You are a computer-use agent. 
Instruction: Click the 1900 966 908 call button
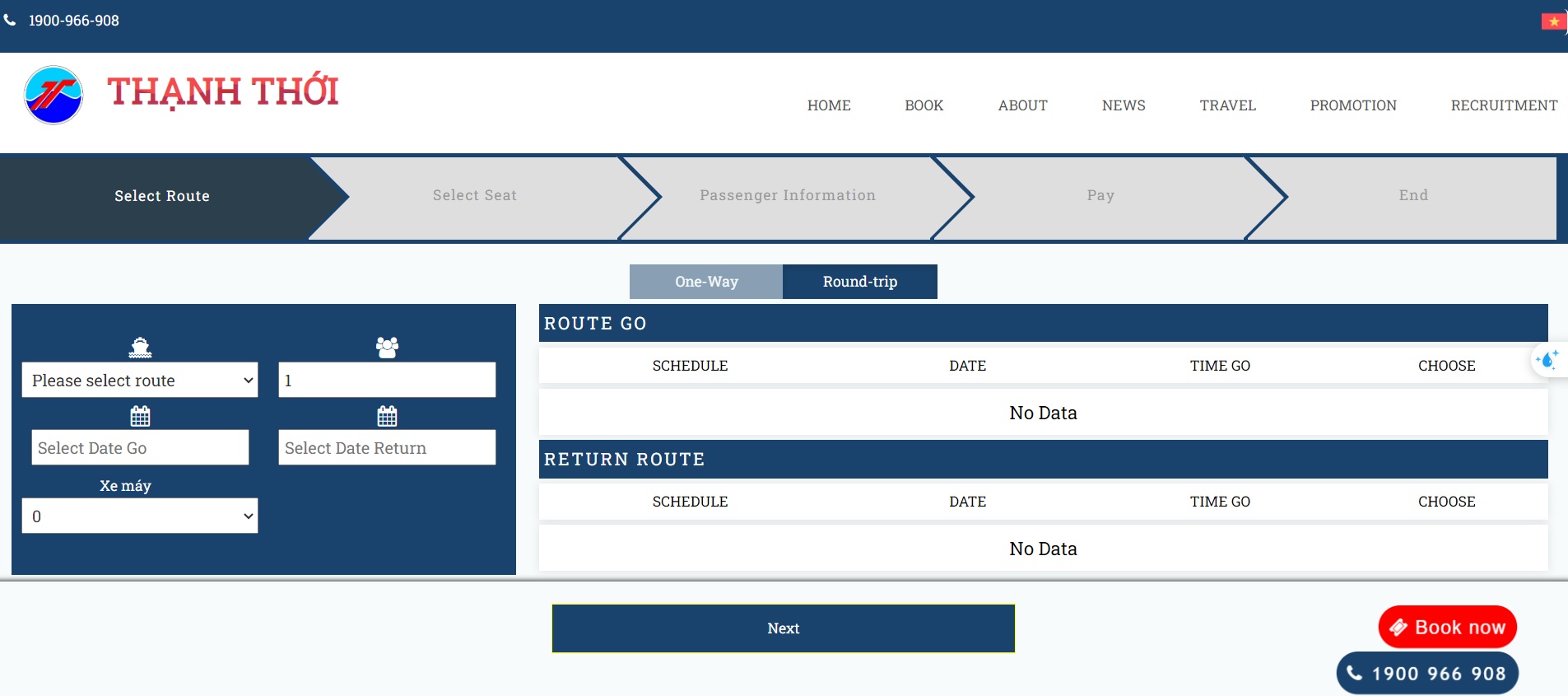(1426, 674)
